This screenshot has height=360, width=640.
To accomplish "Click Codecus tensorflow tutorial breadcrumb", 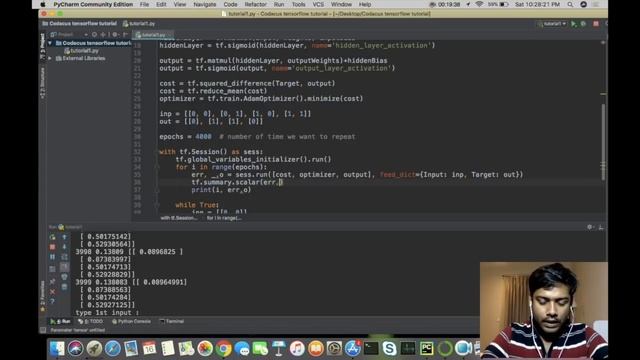I will click(x=80, y=24).
